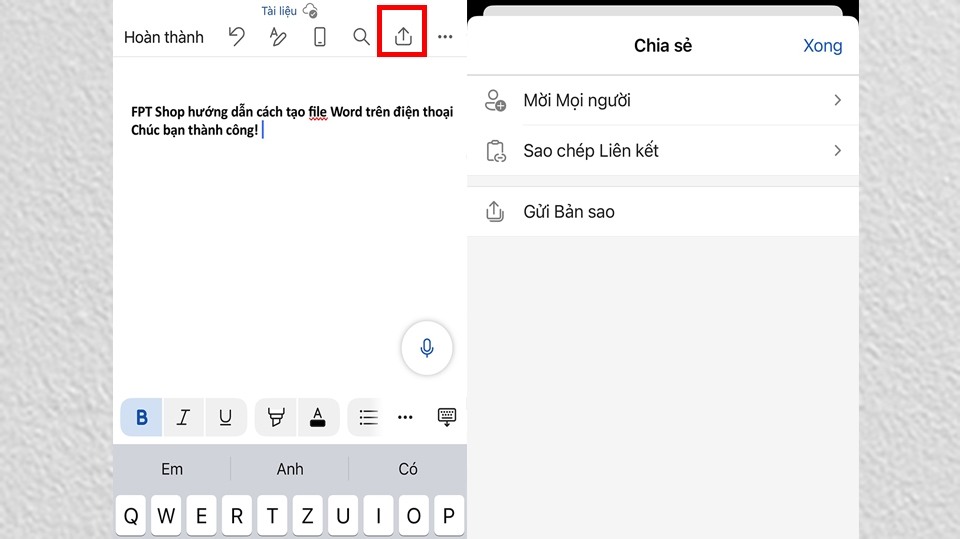
Task: Tap the U key
Action: 343,516
